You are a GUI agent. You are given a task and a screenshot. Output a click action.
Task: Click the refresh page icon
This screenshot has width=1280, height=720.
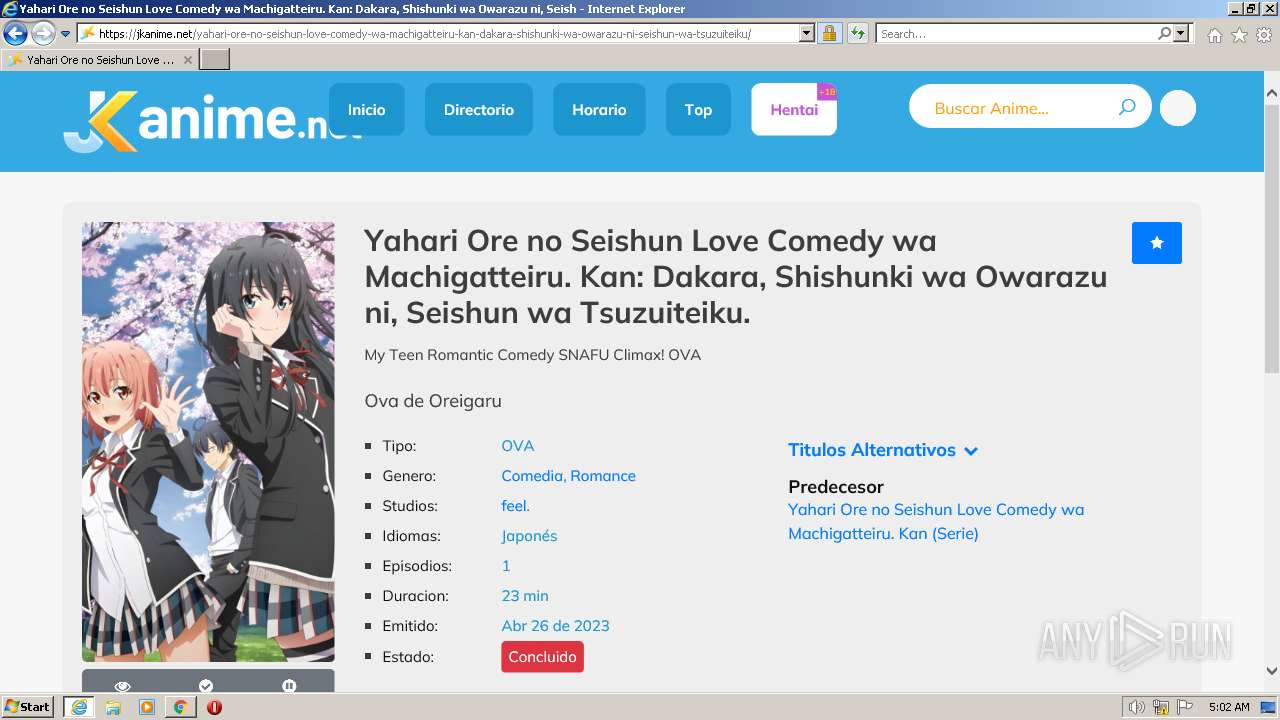click(857, 33)
